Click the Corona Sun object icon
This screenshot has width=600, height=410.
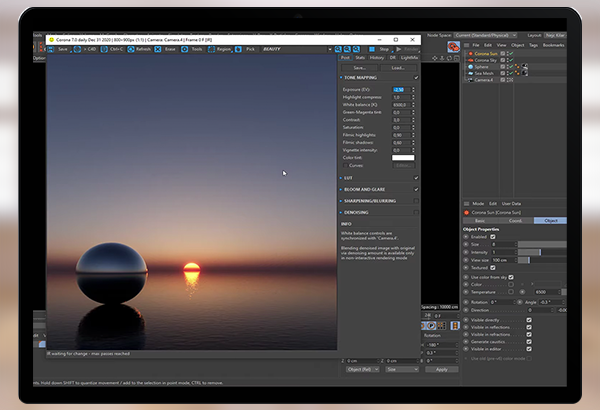click(x=471, y=54)
